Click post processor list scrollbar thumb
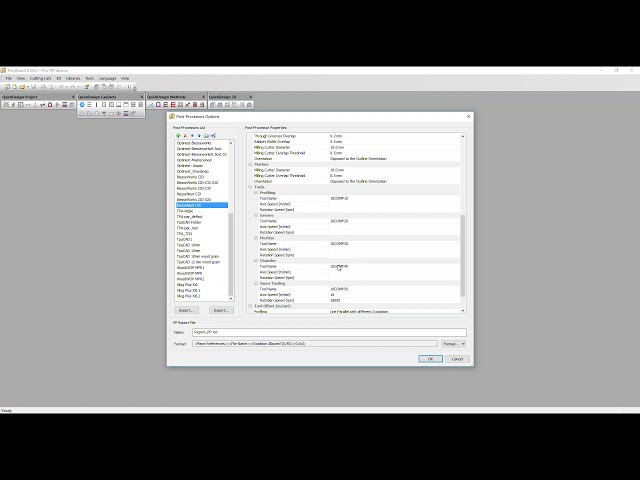640x480 pixels. coord(231,254)
